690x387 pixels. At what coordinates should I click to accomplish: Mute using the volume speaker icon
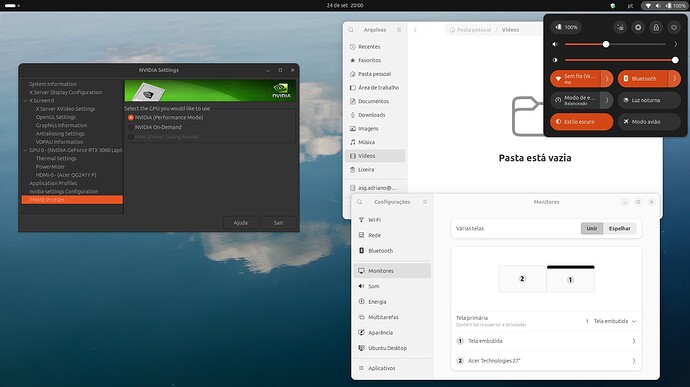555,44
